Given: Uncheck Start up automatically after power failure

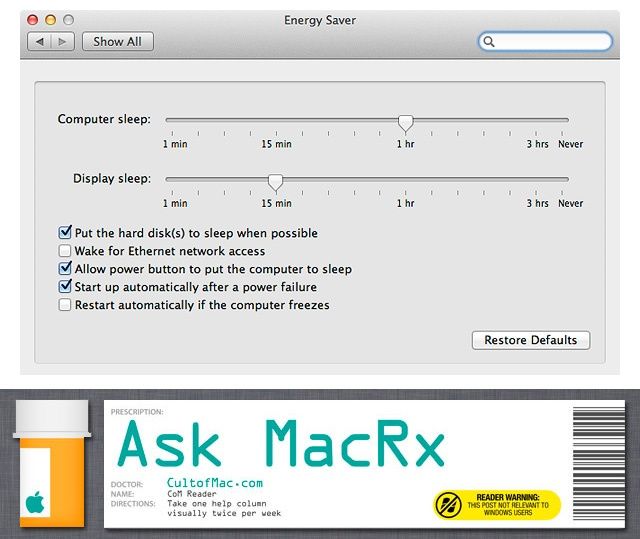Looking at the screenshot, I should pyautogui.click(x=65, y=286).
